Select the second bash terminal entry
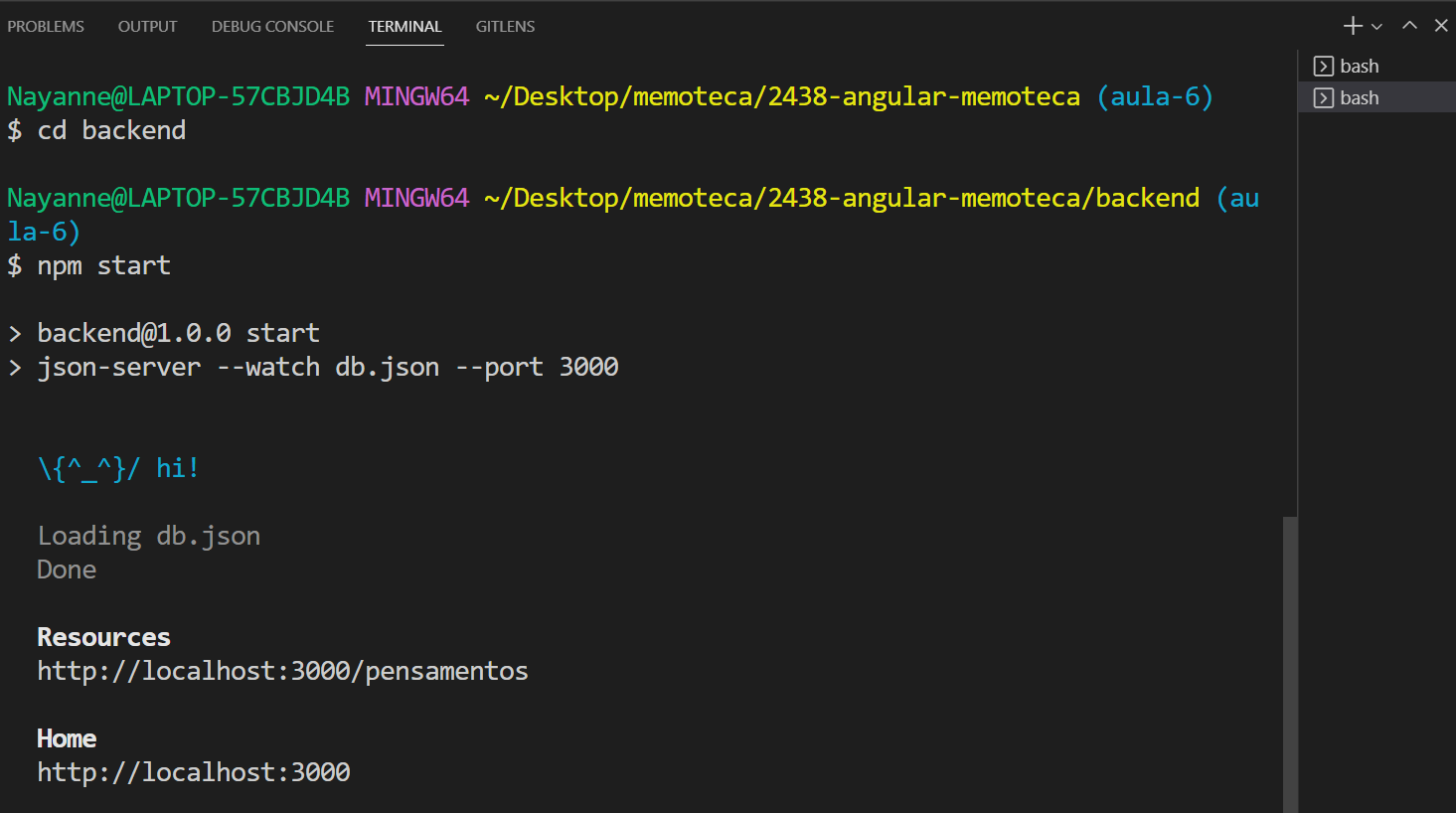 [x=1376, y=97]
